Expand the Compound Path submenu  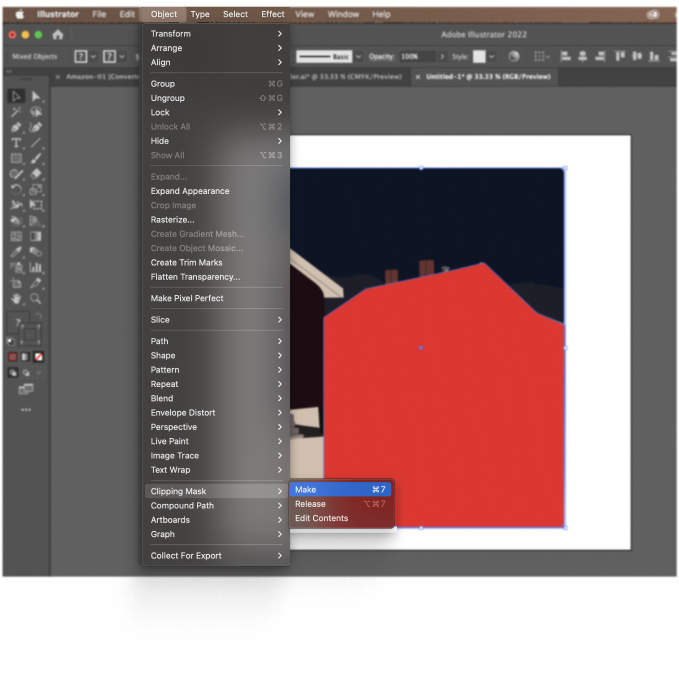(x=216, y=506)
